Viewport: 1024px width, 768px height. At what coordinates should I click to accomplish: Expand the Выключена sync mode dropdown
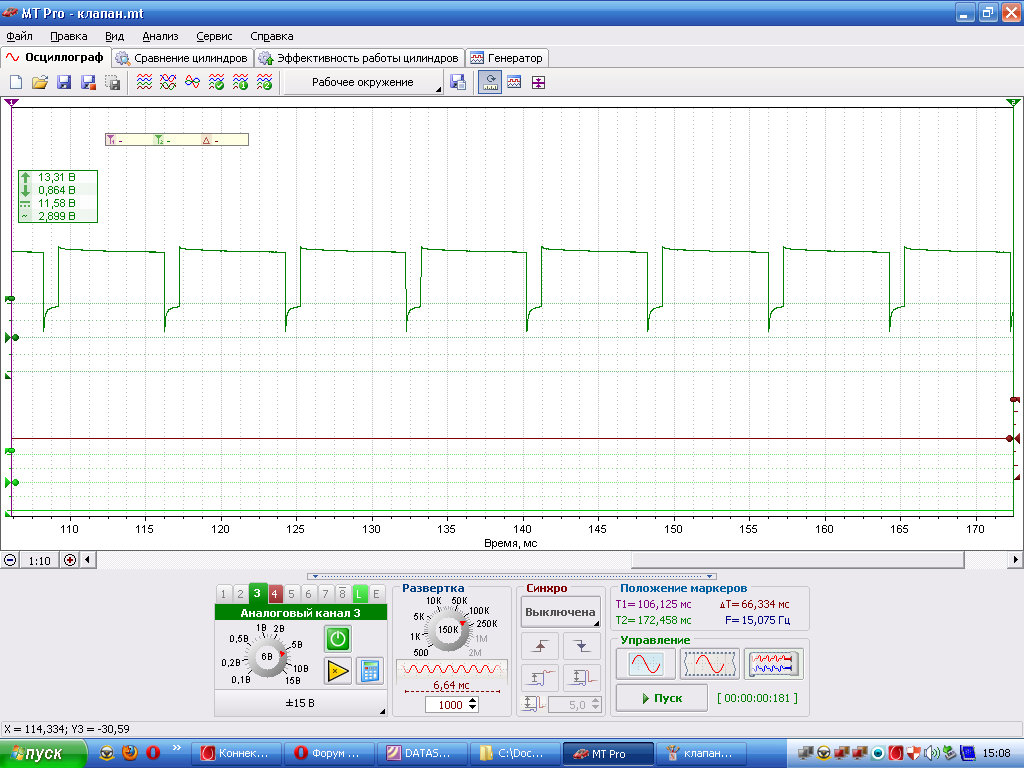point(560,612)
